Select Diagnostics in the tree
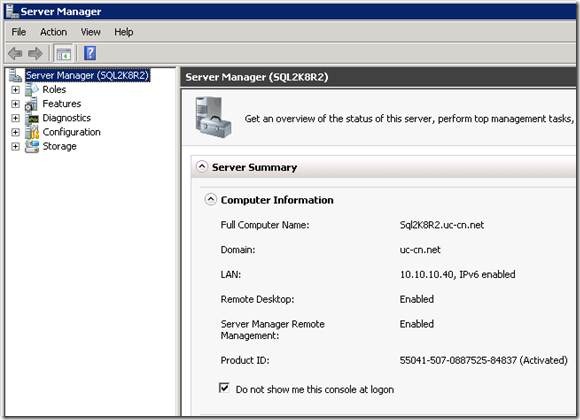The height and width of the screenshot is (420, 580). pyautogui.click(x=67, y=118)
